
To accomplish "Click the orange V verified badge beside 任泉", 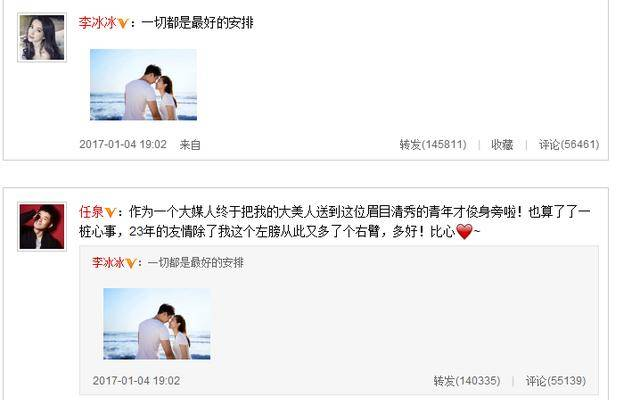I will click(x=110, y=213).
